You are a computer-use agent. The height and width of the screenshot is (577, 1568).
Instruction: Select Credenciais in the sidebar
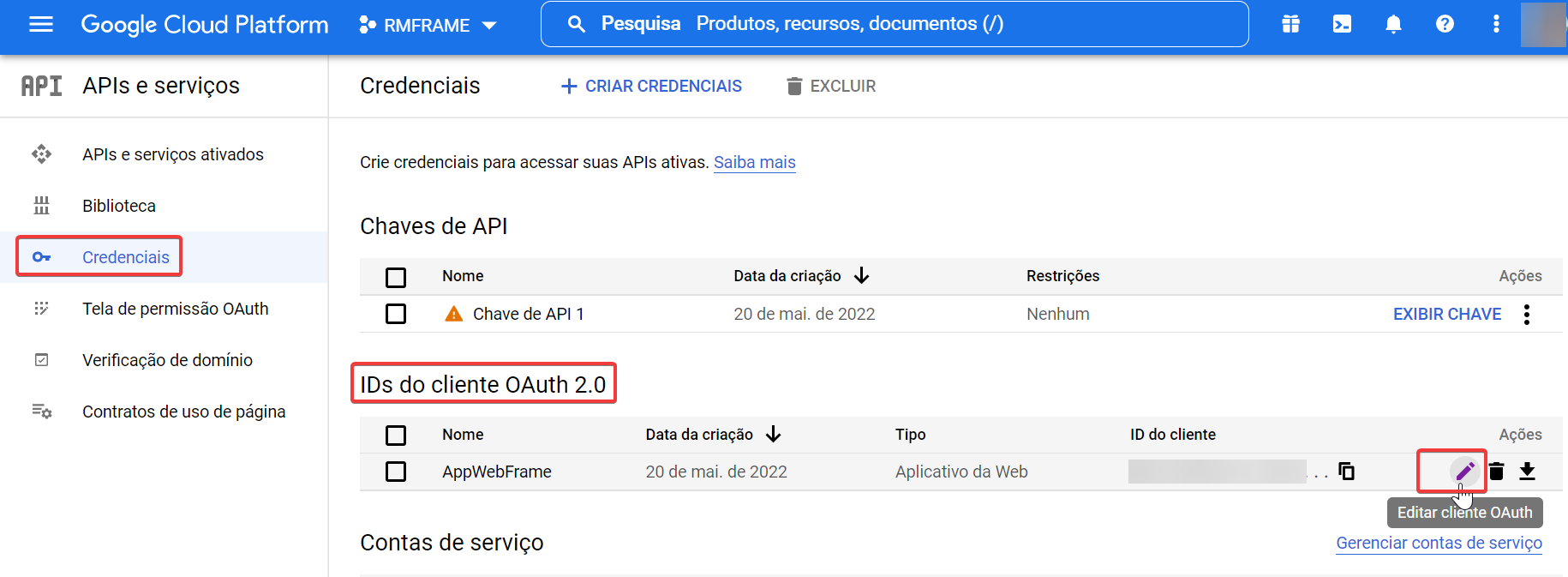point(126,257)
